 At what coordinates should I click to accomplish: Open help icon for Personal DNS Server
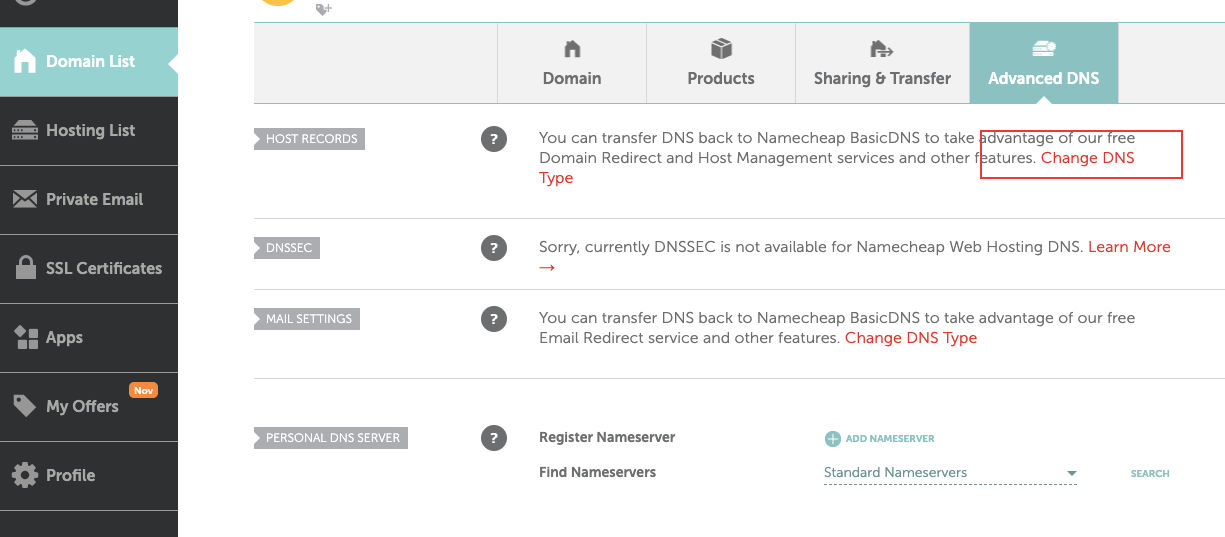pos(494,438)
